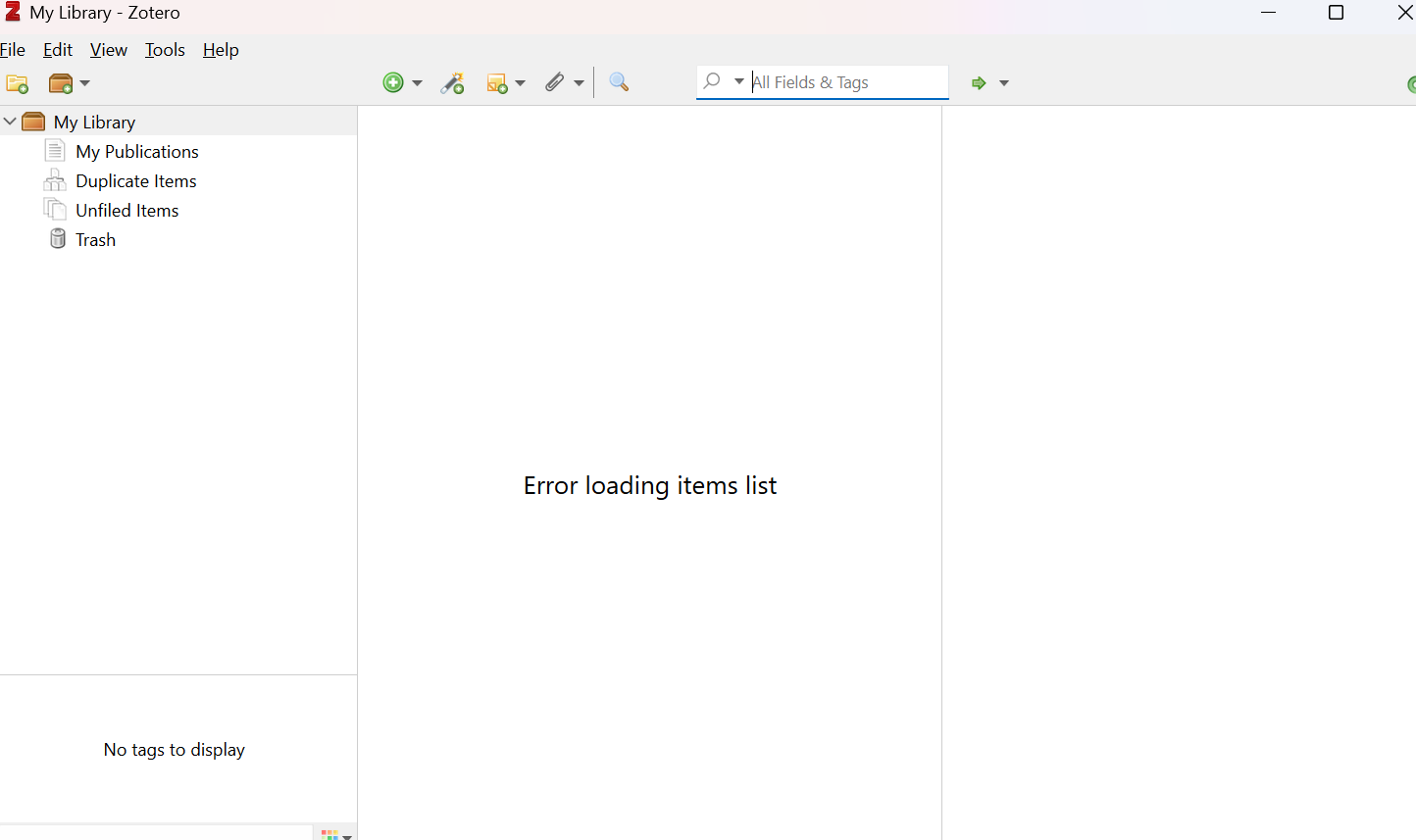Open the tag selector colored actions menu
This screenshot has height=840, width=1416.
point(335,834)
